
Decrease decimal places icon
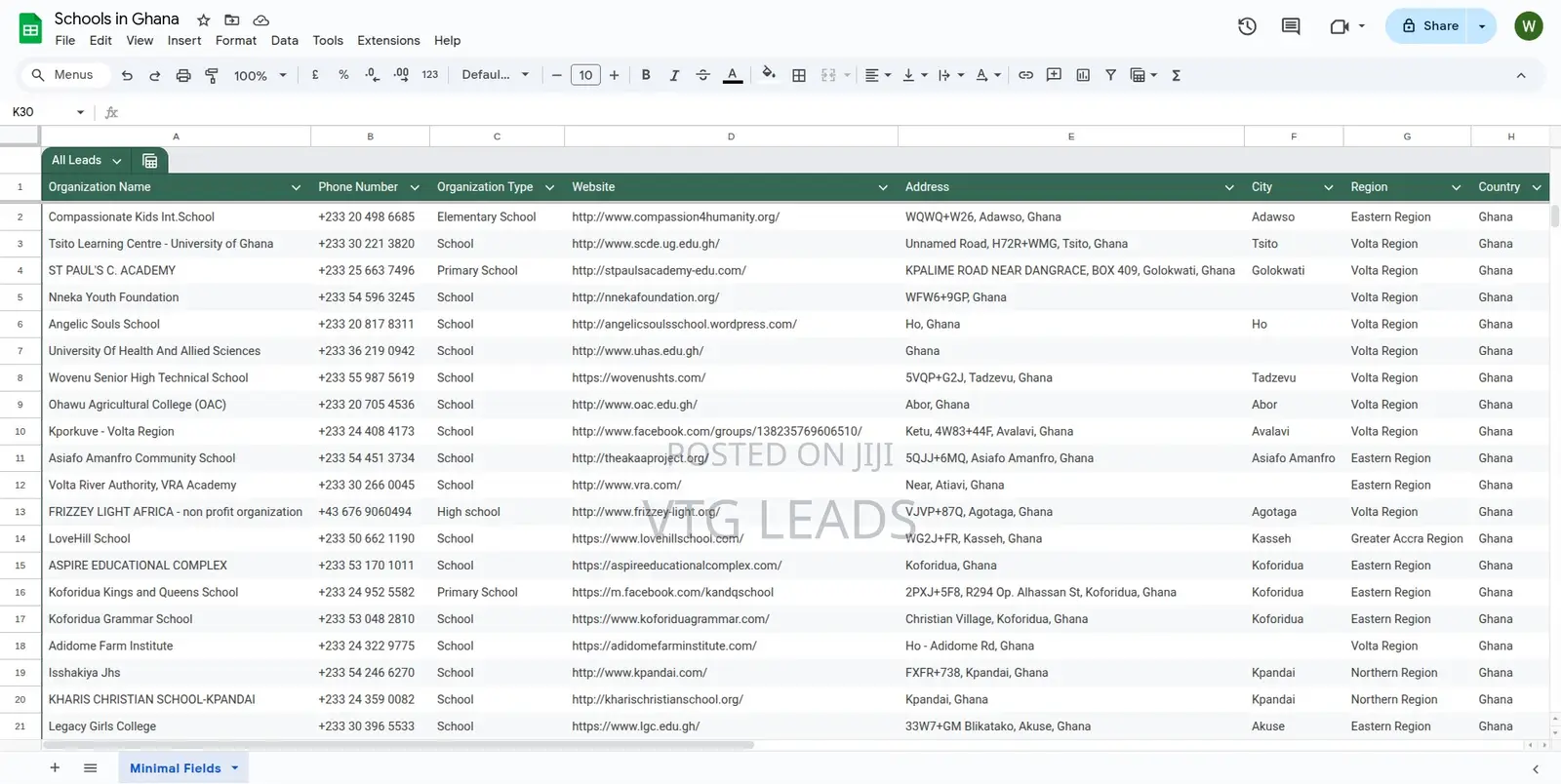372,75
